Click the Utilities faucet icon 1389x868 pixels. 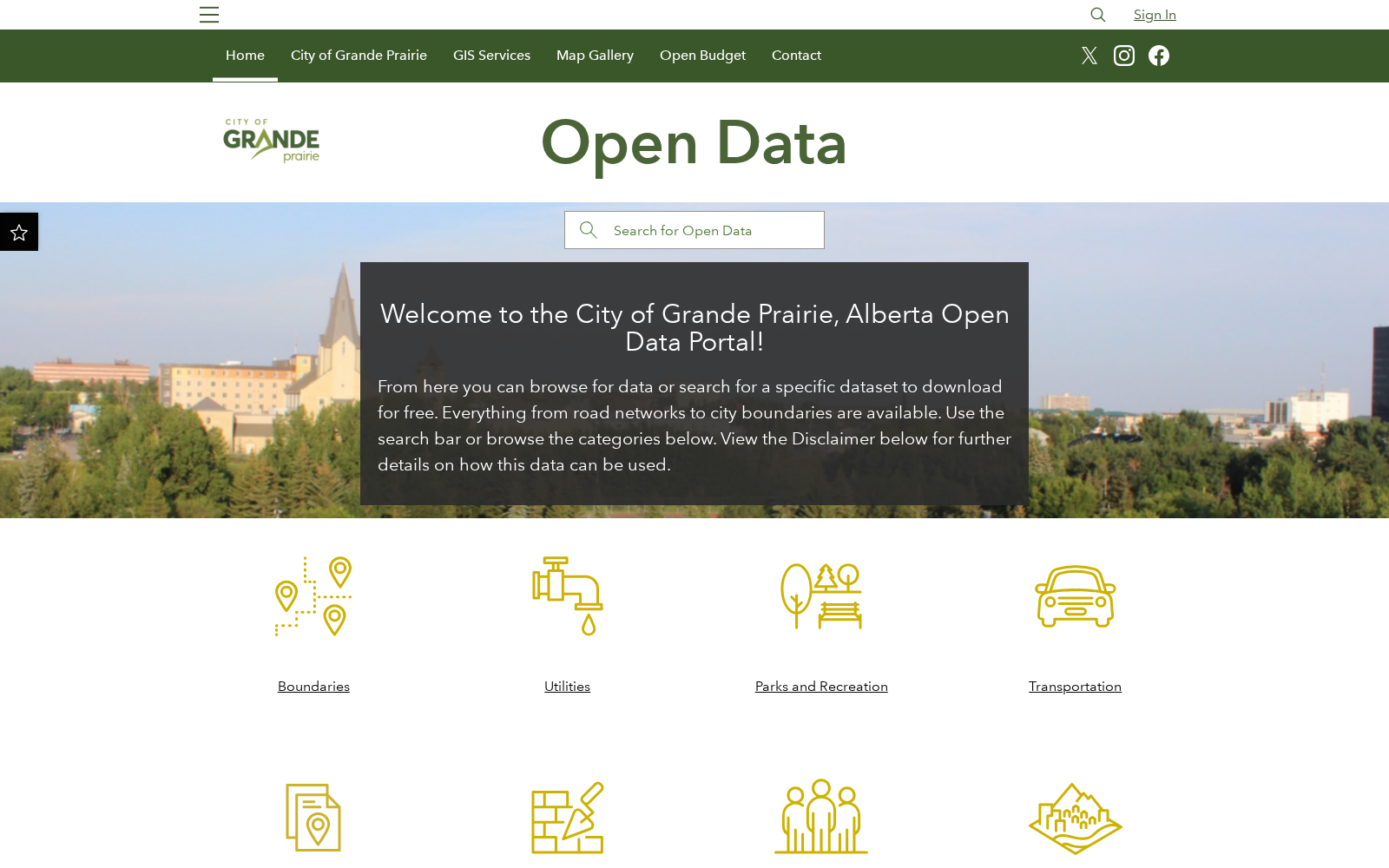pyautogui.click(x=568, y=596)
